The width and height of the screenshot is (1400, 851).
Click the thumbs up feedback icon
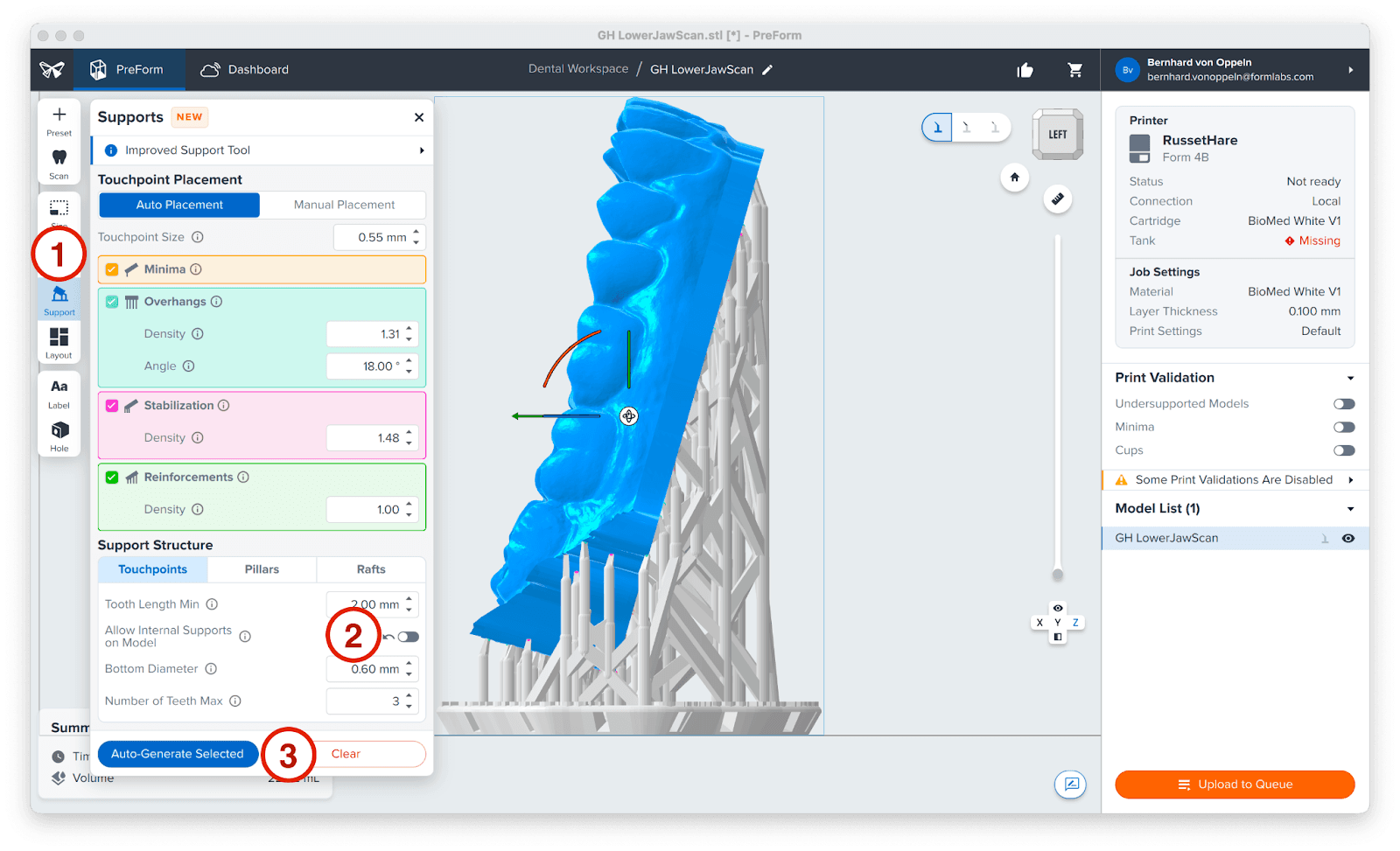coord(1025,70)
